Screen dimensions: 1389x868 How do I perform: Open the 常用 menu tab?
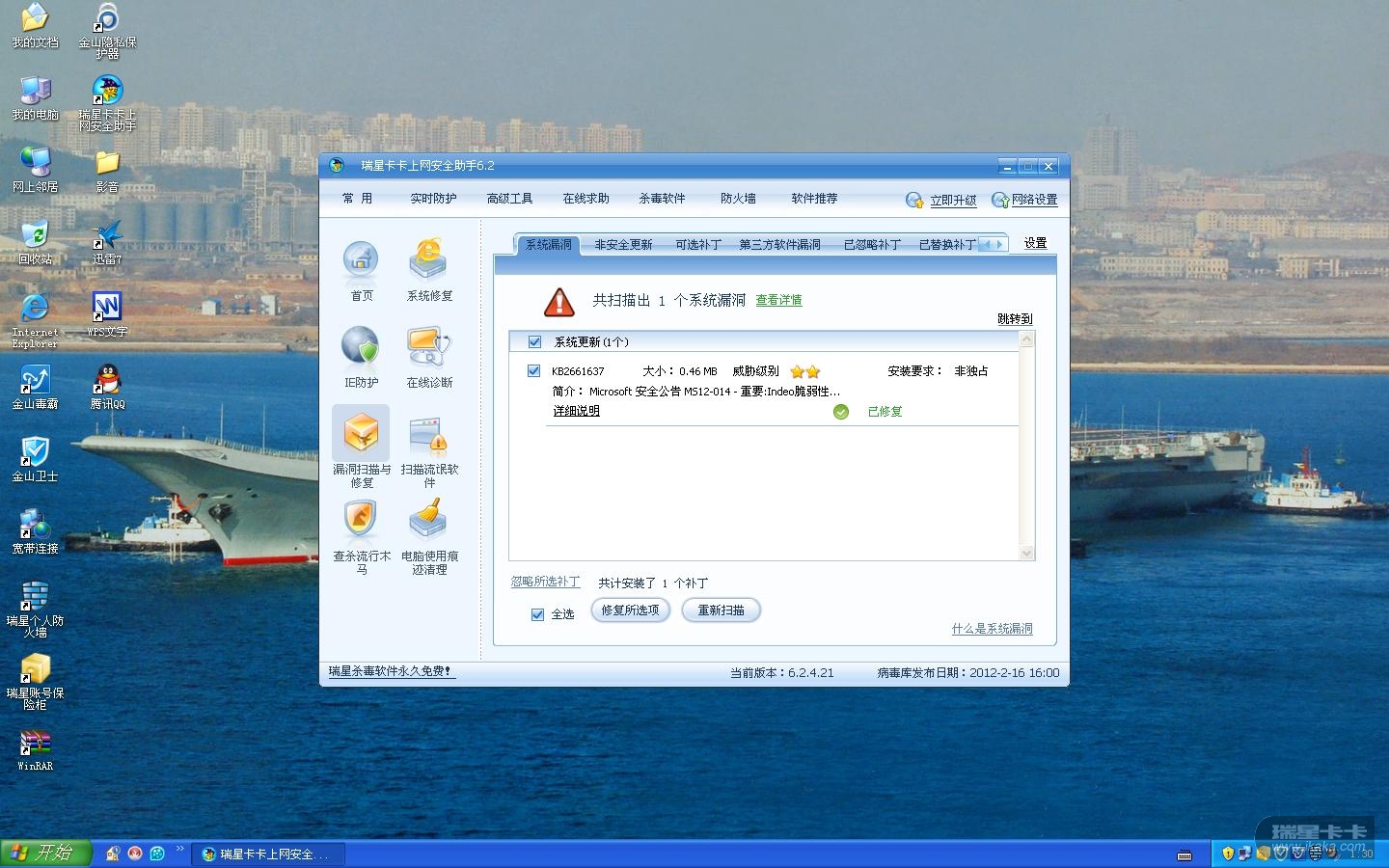click(357, 199)
